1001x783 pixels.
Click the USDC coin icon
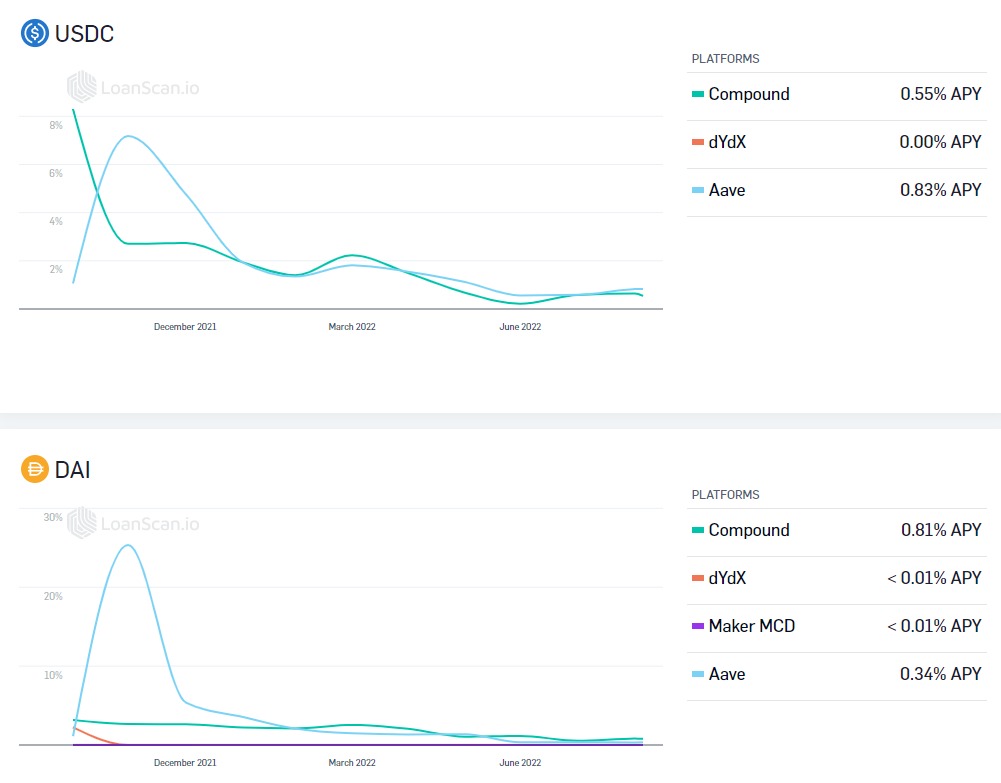click(x=35, y=33)
